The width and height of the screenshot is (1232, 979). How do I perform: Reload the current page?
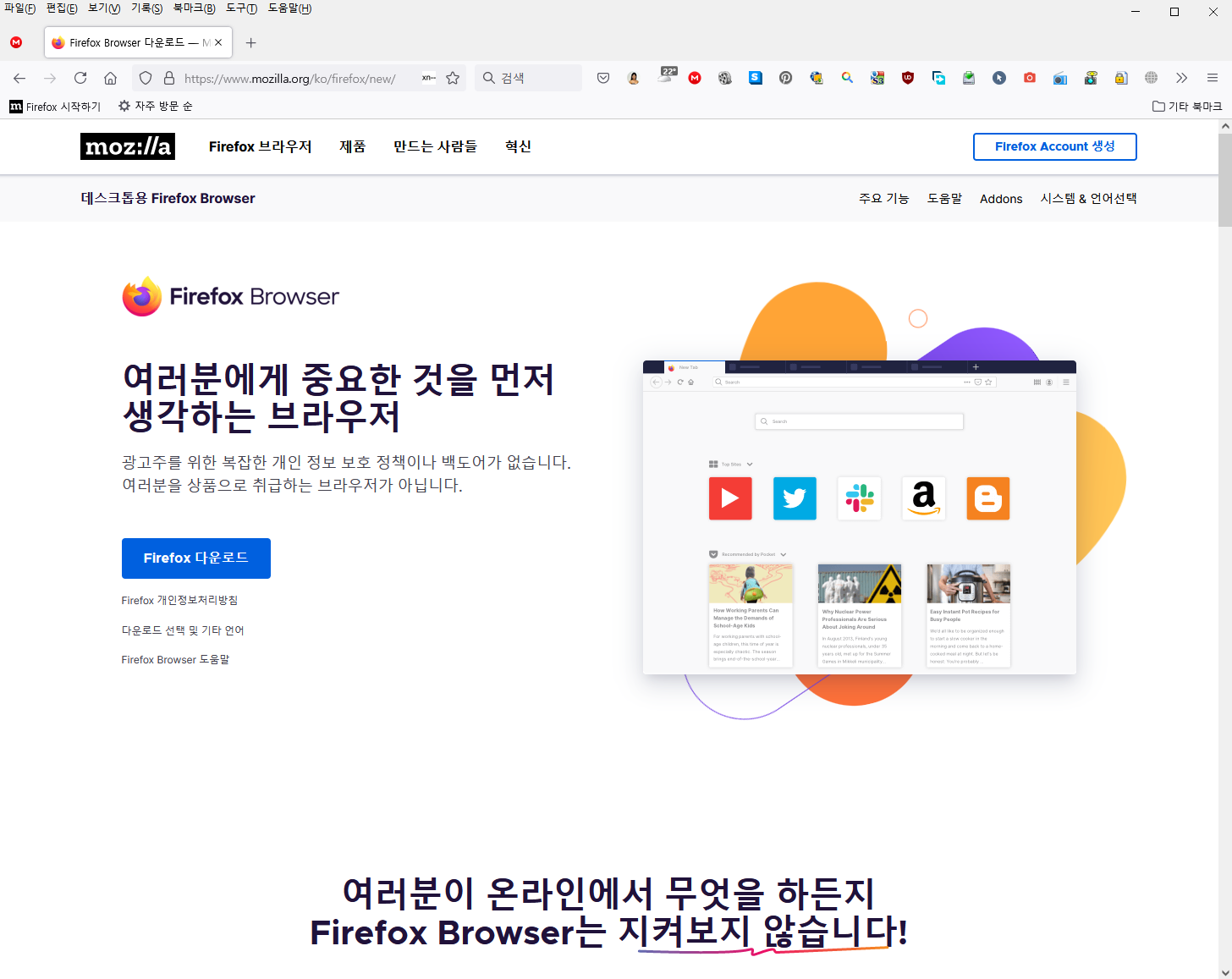pyautogui.click(x=80, y=78)
